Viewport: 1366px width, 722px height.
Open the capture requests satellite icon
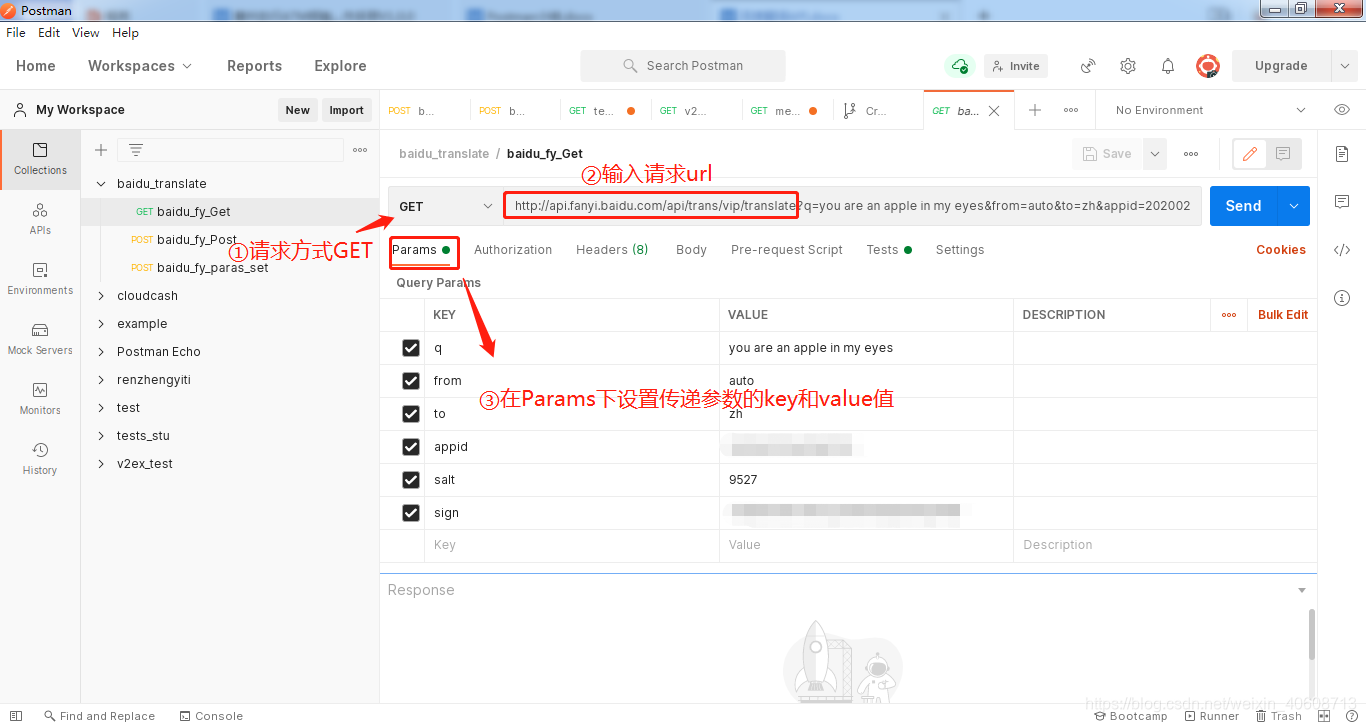pyautogui.click(x=1088, y=66)
